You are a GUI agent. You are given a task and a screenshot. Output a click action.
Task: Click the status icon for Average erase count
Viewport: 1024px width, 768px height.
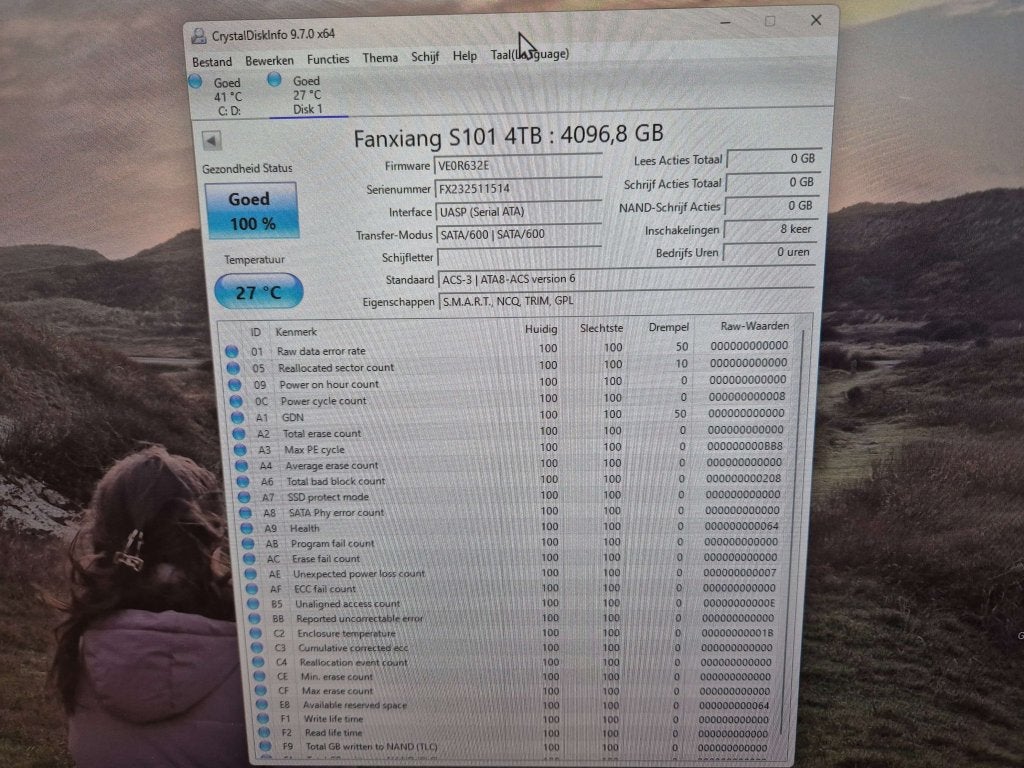(242, 466)
